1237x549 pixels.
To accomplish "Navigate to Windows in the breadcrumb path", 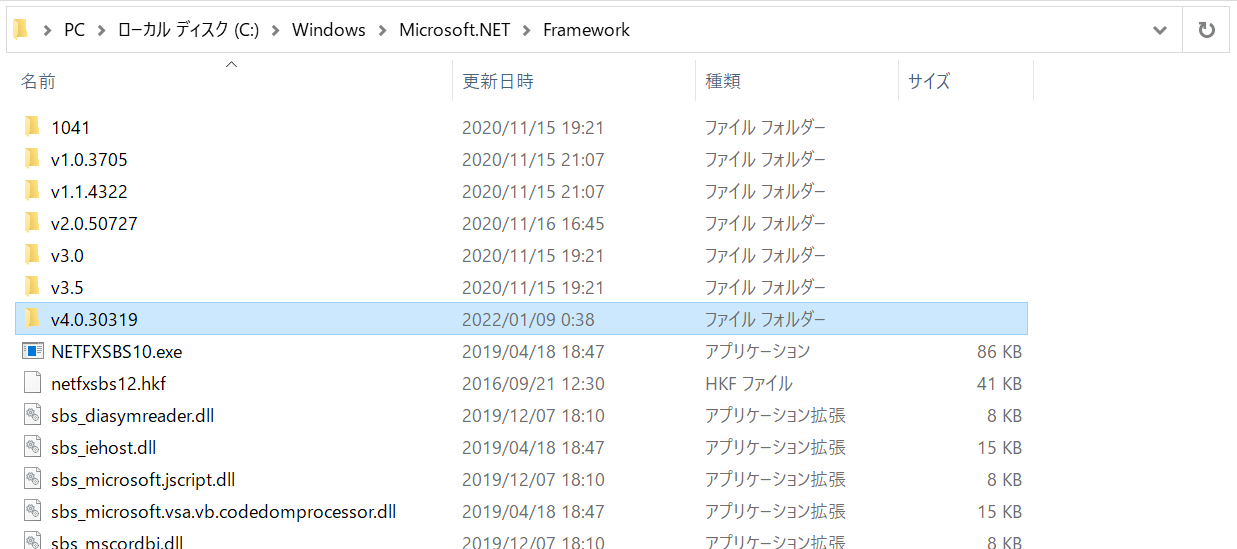I will [x=328, y=30].
